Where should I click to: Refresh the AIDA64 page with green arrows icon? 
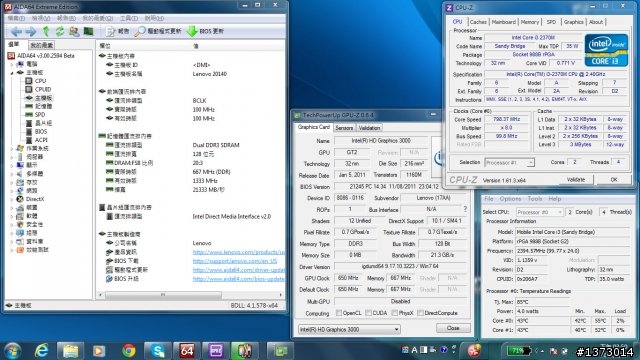pyautogui.click(x=60, y=31)
